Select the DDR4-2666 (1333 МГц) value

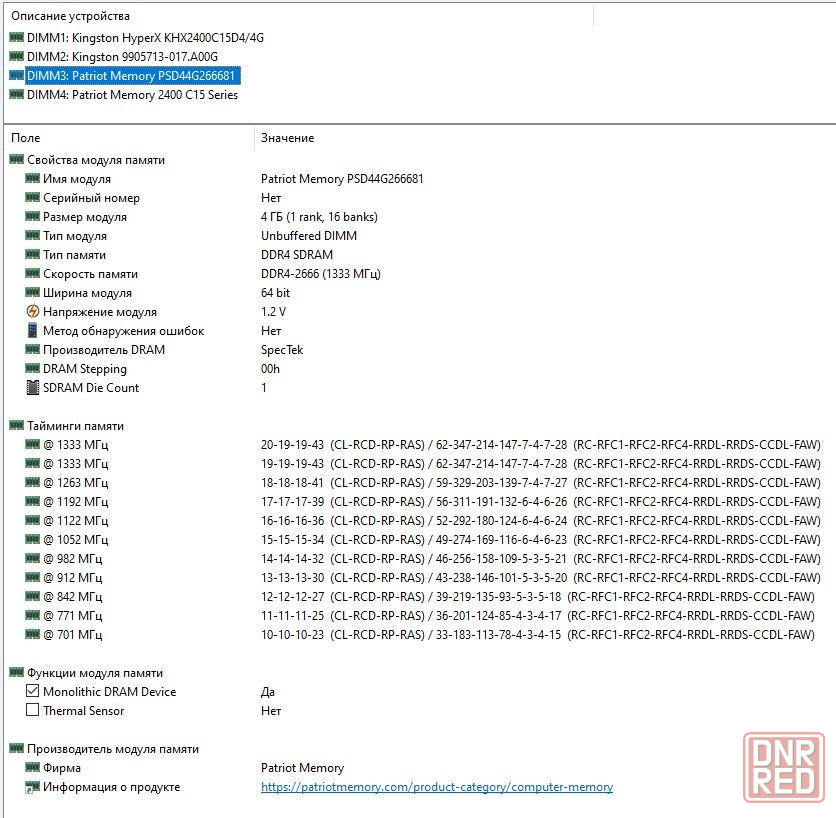(x=320, y=274)
